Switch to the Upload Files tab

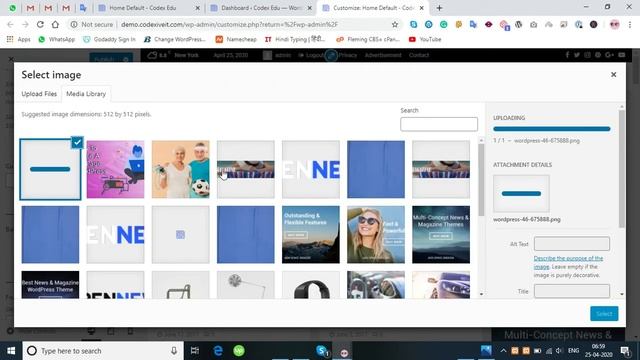tap(39, 94)
